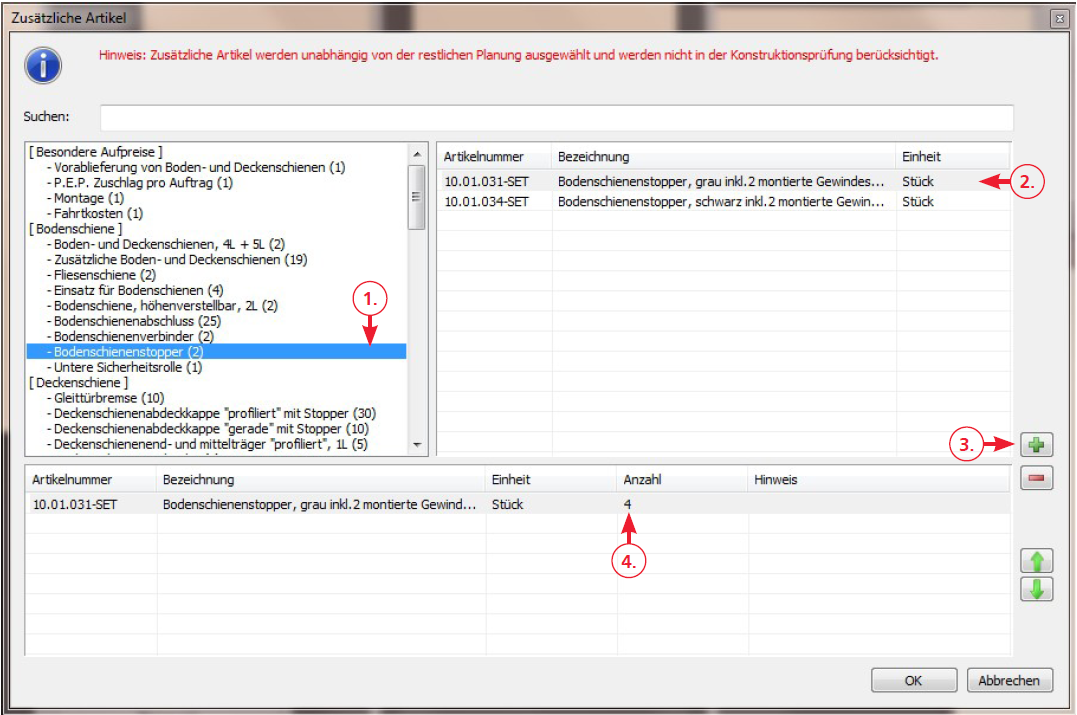Click the Abbrechen button
This screenshot has width=1077, height=715.
pos(1009,680)
